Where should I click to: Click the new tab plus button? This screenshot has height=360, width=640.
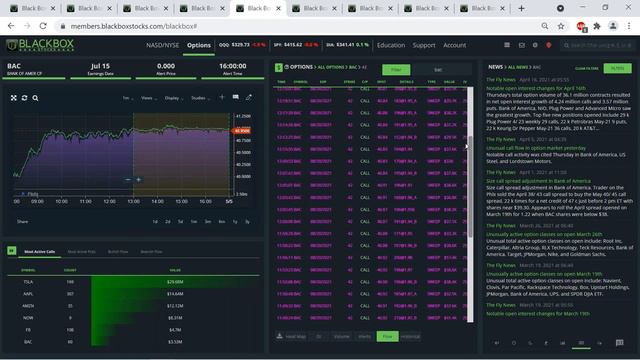click(x=522, y=8)
